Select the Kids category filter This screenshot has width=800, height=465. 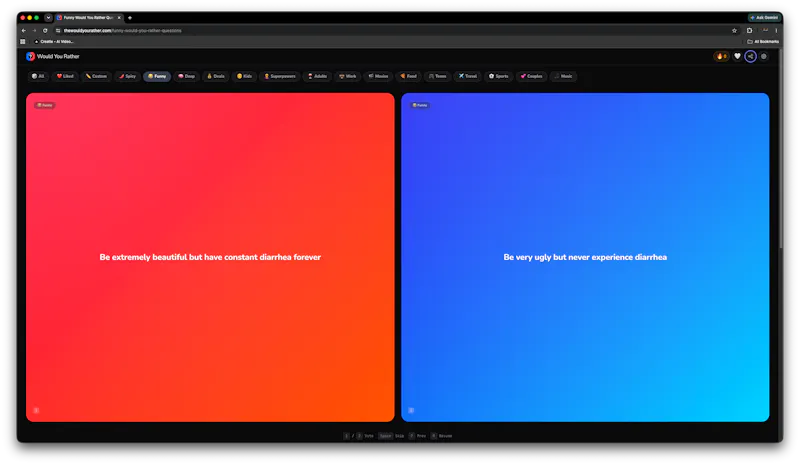tap(244, 76)
